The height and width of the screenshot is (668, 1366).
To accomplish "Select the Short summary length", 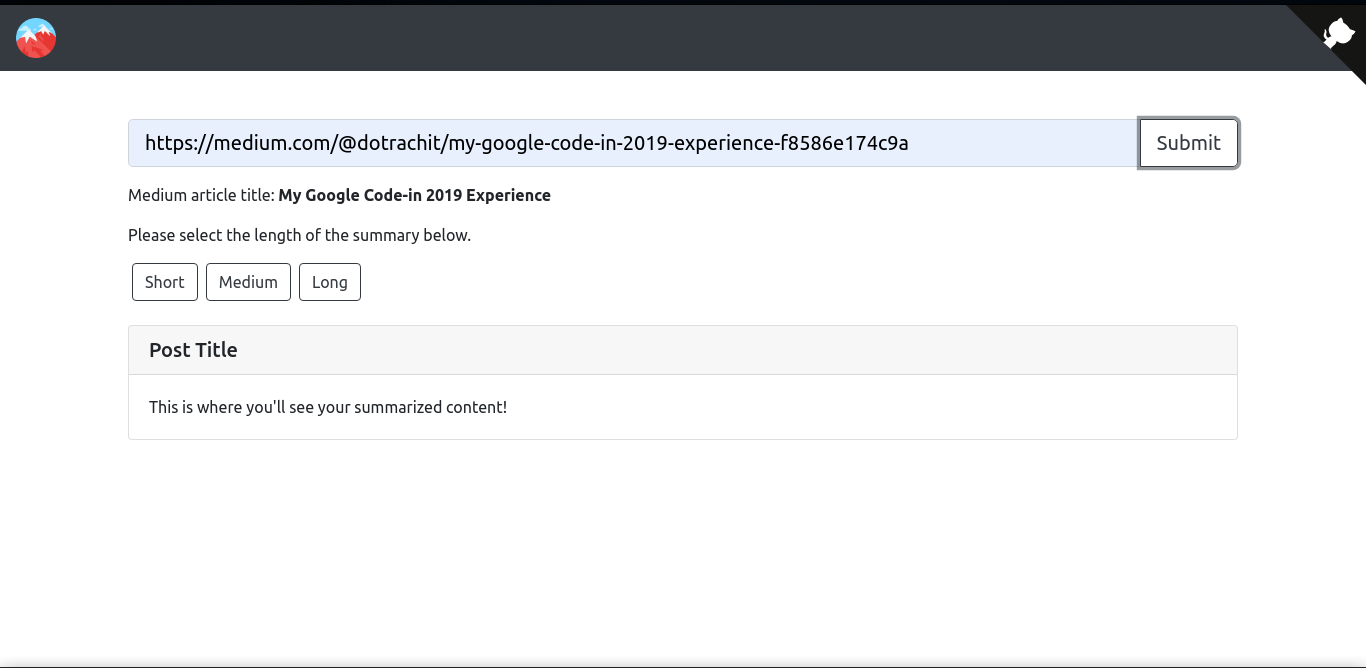I will pyautogui.click(x=165, y=282).
